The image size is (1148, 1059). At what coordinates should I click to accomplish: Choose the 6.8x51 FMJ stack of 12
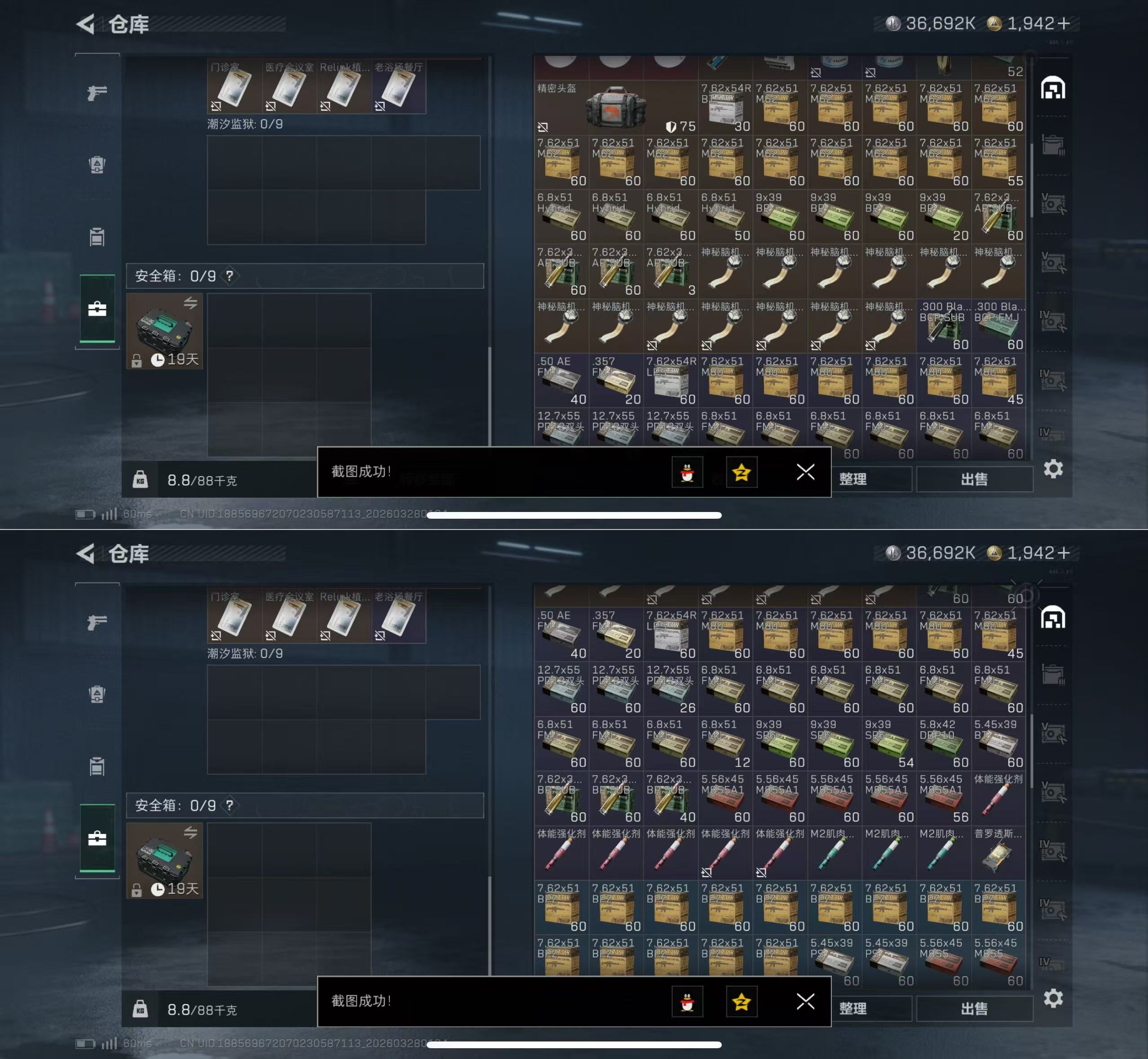[x=726, y=743]
